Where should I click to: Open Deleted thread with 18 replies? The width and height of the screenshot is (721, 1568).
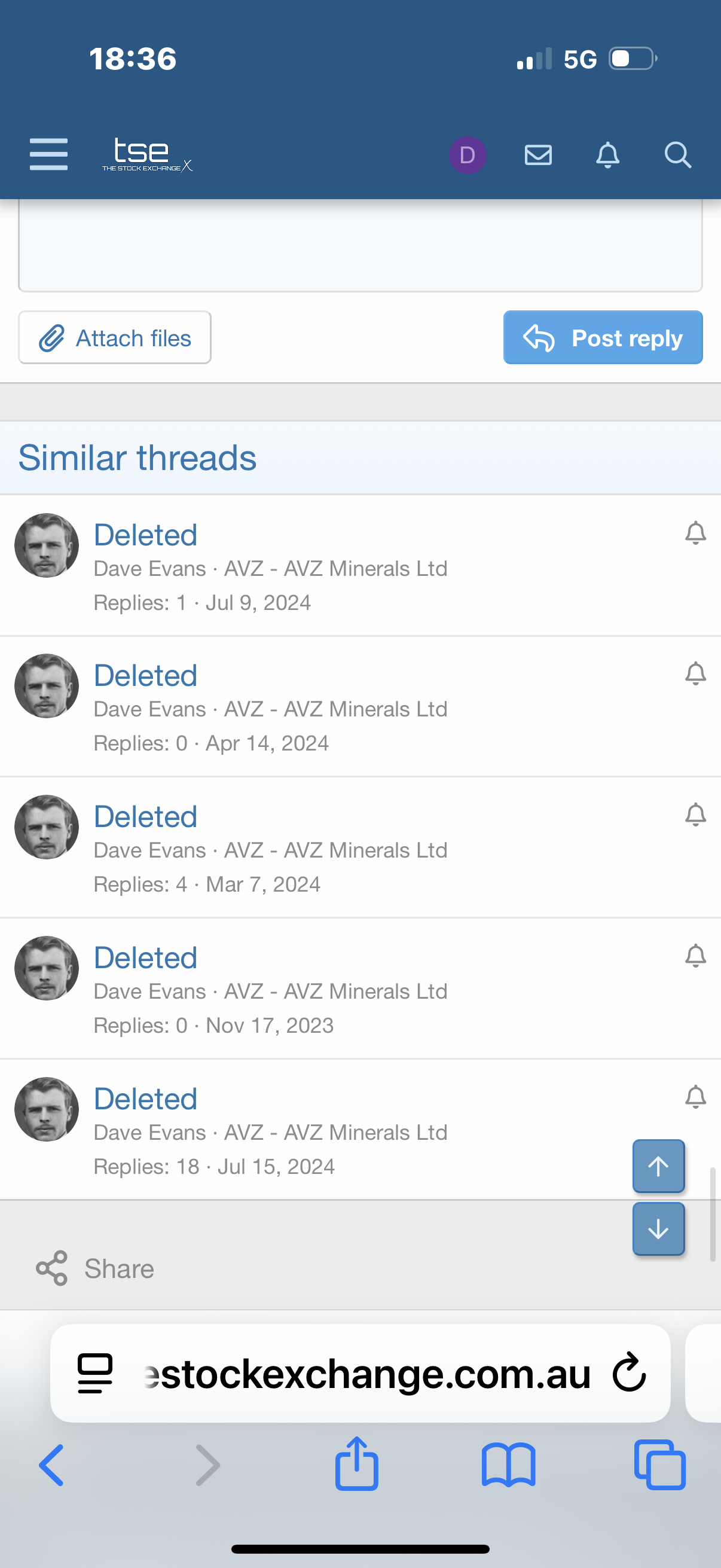pos(145,1099)
